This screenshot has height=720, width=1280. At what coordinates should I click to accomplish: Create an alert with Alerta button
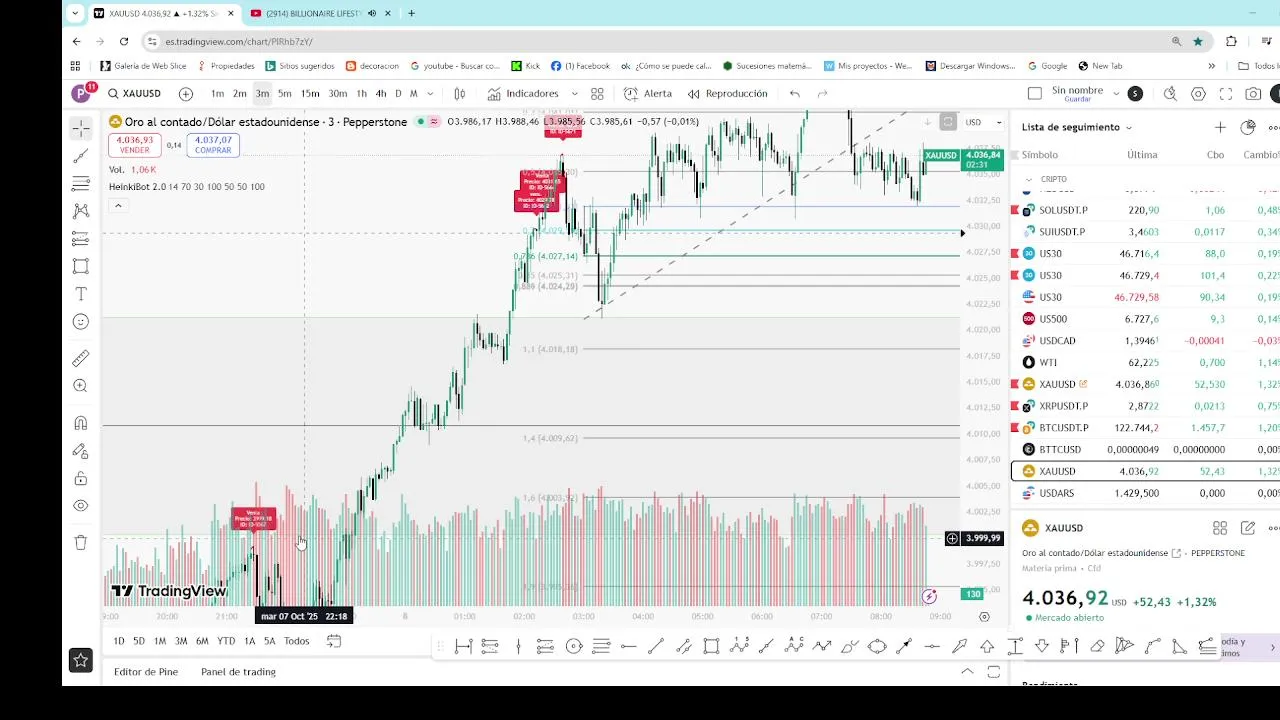coord(648,94)
